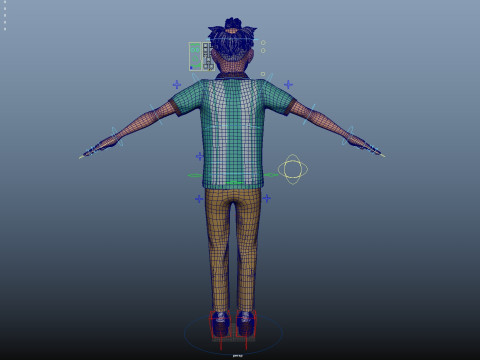Select cyan clavicle control at right collar
The height and width of the screenshot is (360, 480).
[x=269, y=77]
